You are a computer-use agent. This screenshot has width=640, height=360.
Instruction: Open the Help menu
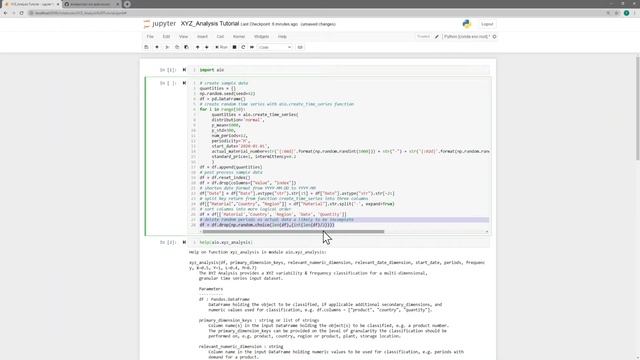click(x=282, y=37)
